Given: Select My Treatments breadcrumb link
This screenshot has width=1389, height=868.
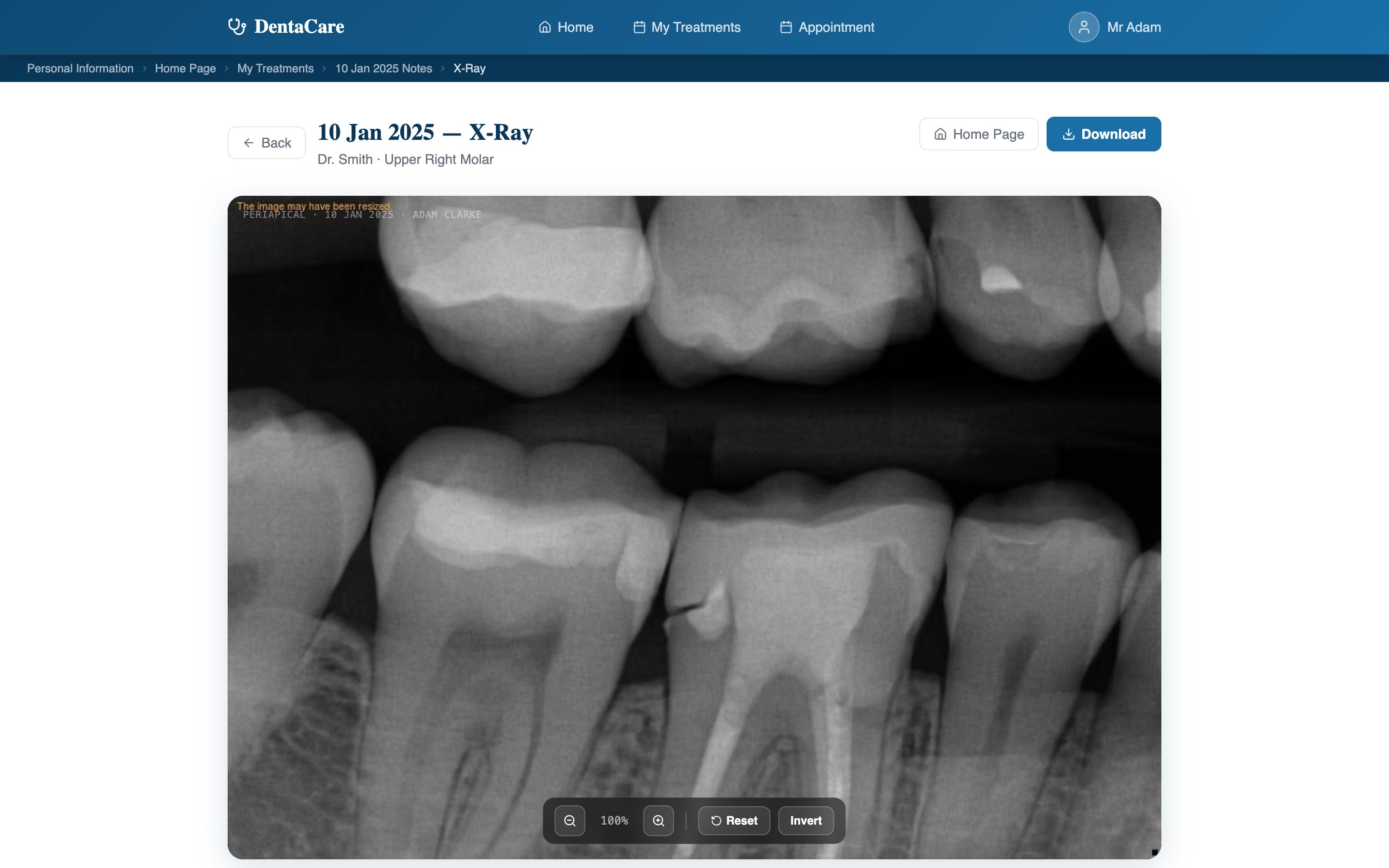Looking at the screenshot, I should [x=275, y=68].
